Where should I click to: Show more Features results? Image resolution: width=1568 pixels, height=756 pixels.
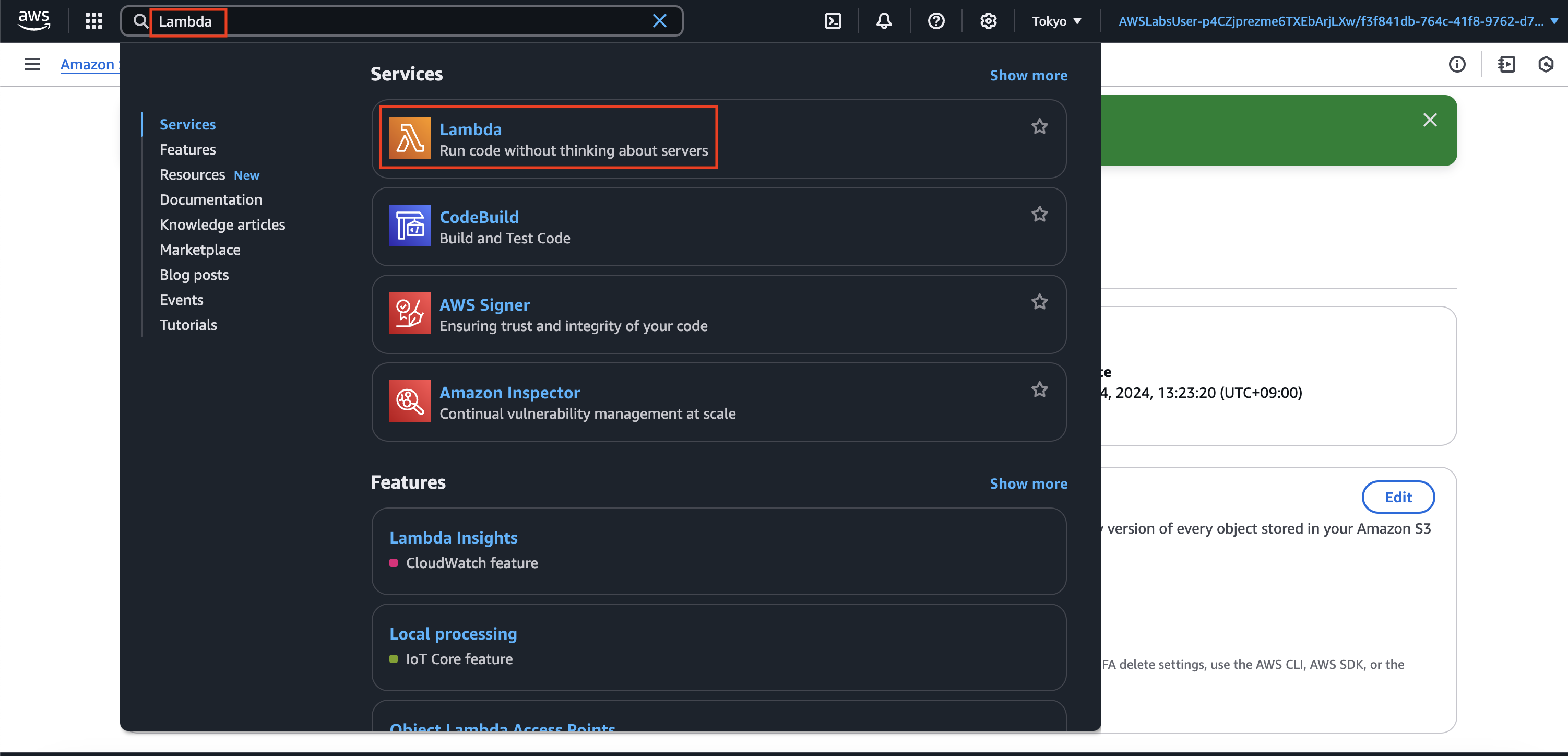(x=1028, y=483)
